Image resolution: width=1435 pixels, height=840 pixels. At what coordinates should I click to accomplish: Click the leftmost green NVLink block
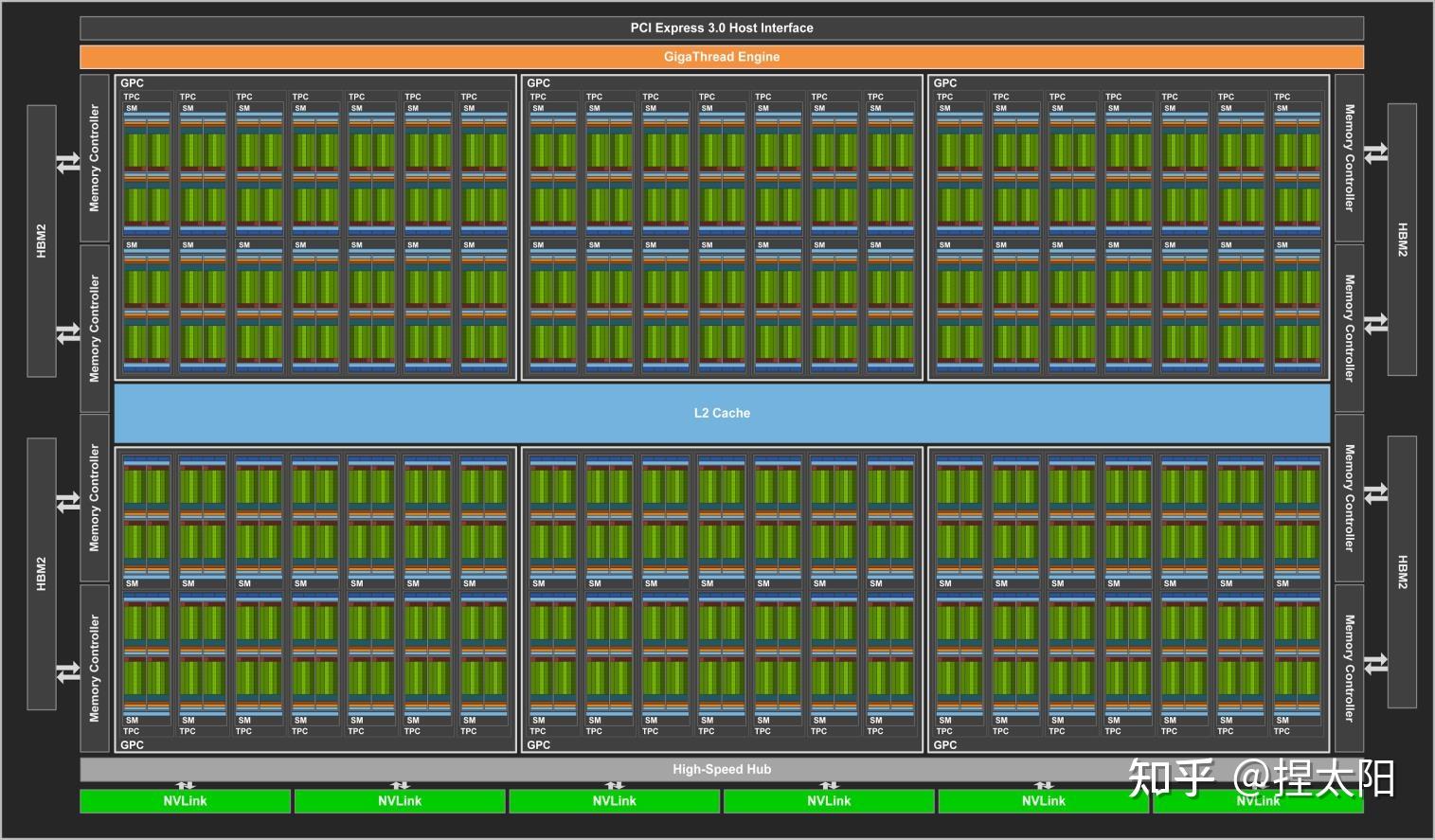tap(185, 801)
